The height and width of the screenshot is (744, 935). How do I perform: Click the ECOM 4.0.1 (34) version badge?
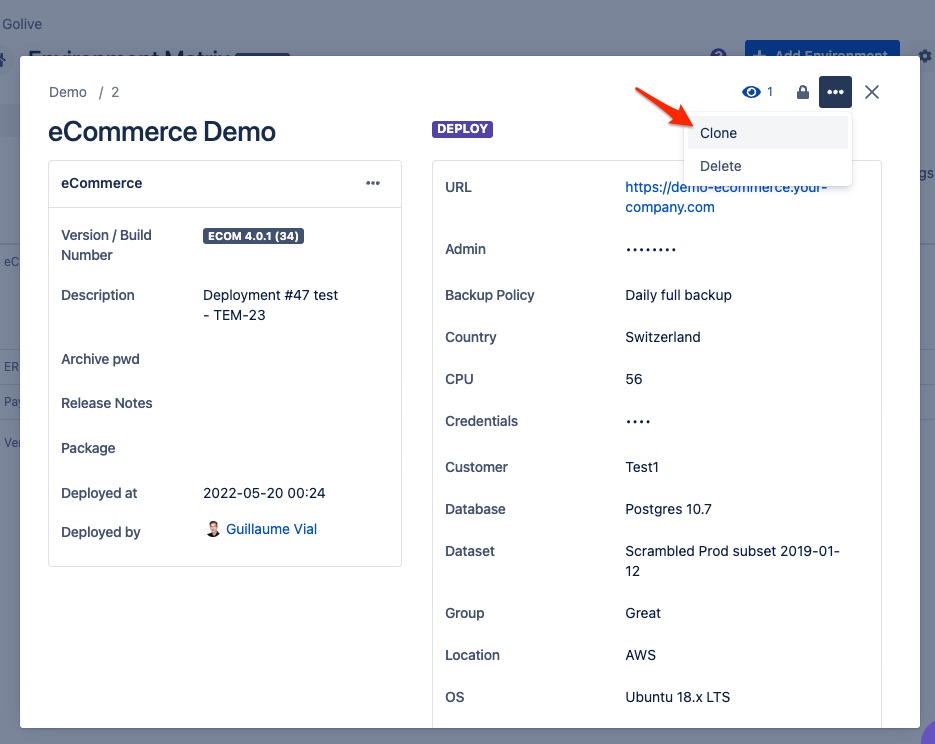coord(253,236)
